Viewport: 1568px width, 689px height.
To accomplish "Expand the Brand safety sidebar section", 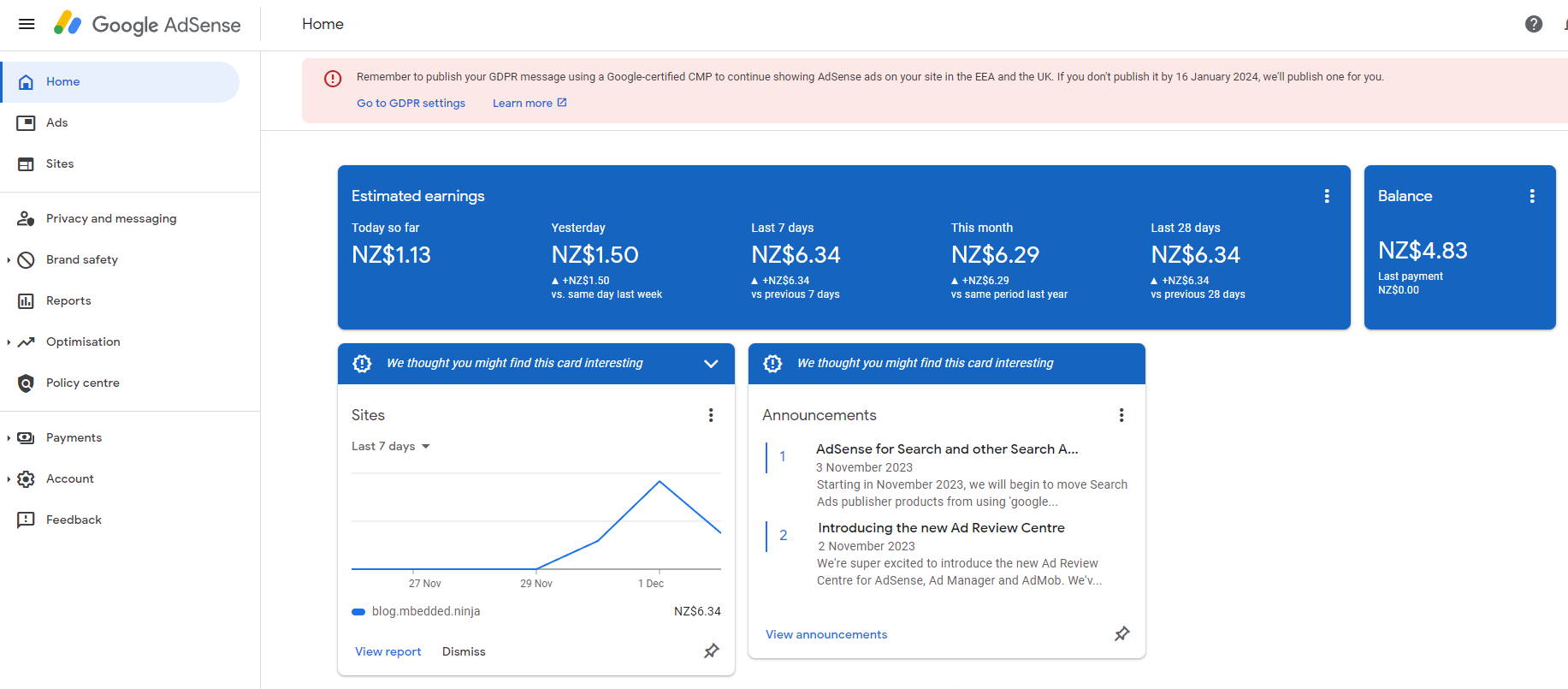I will click(x=9, y=260).
